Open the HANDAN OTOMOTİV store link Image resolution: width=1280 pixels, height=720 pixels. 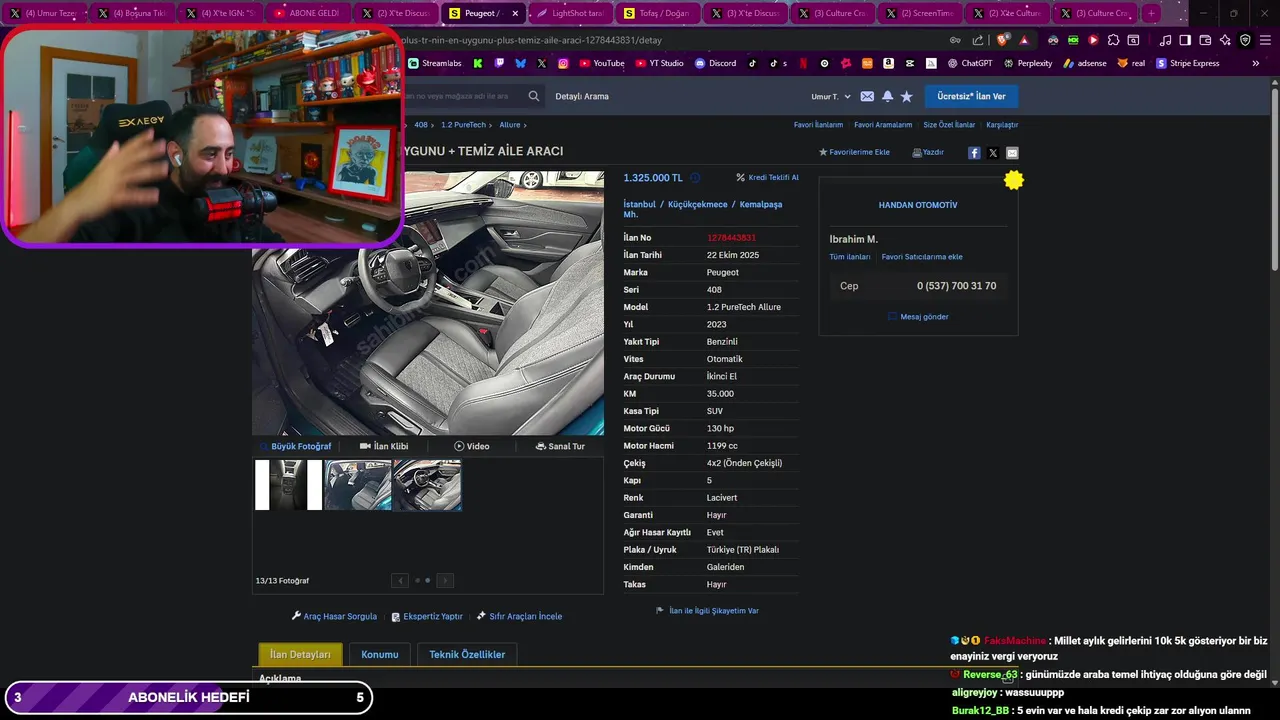[918, 205]
